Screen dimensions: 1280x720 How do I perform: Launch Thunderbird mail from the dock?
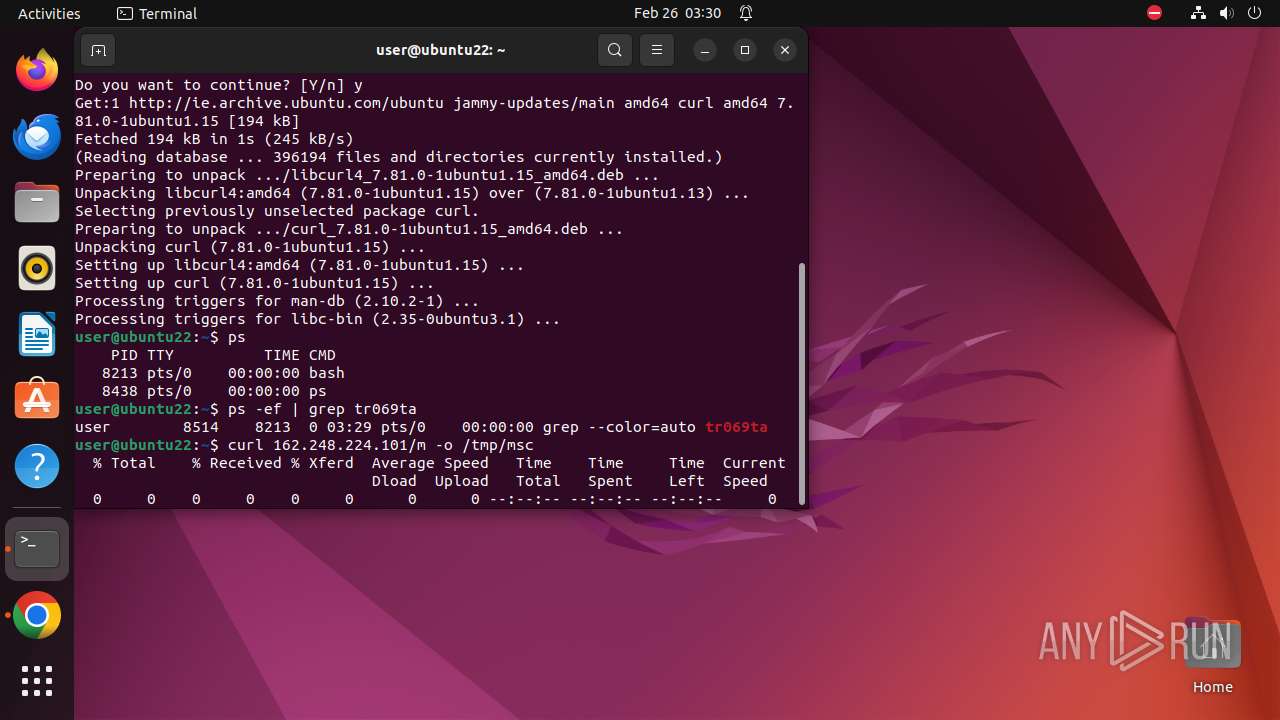point(37,136)
